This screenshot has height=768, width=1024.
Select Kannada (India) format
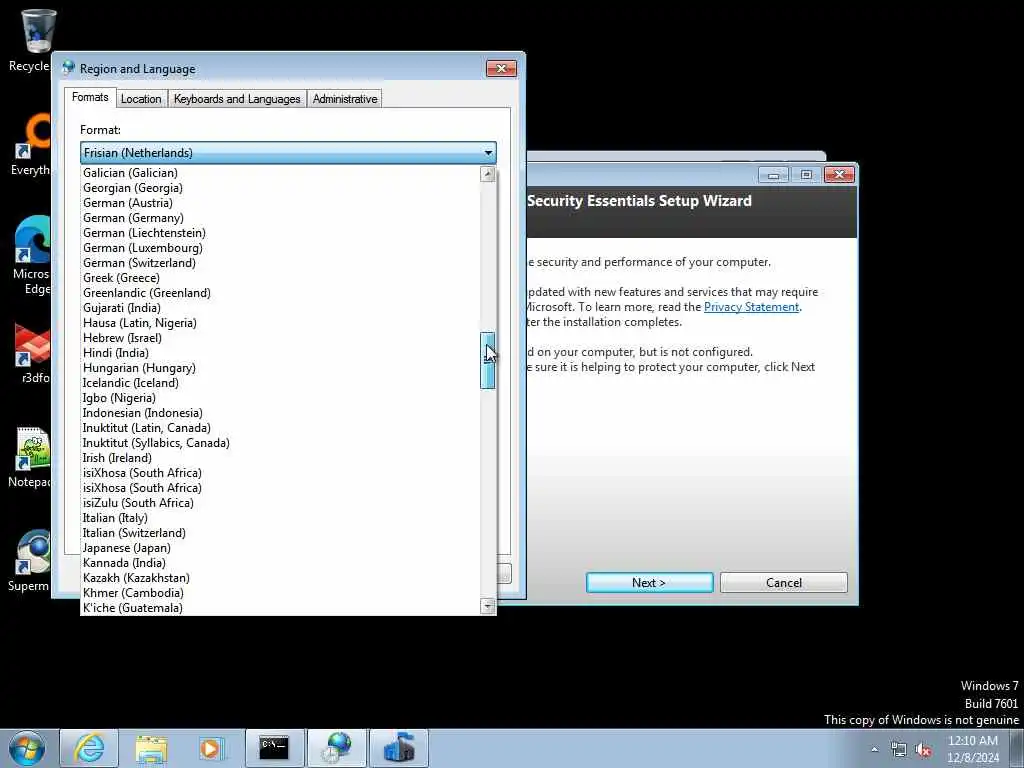[x=280, y=564]
